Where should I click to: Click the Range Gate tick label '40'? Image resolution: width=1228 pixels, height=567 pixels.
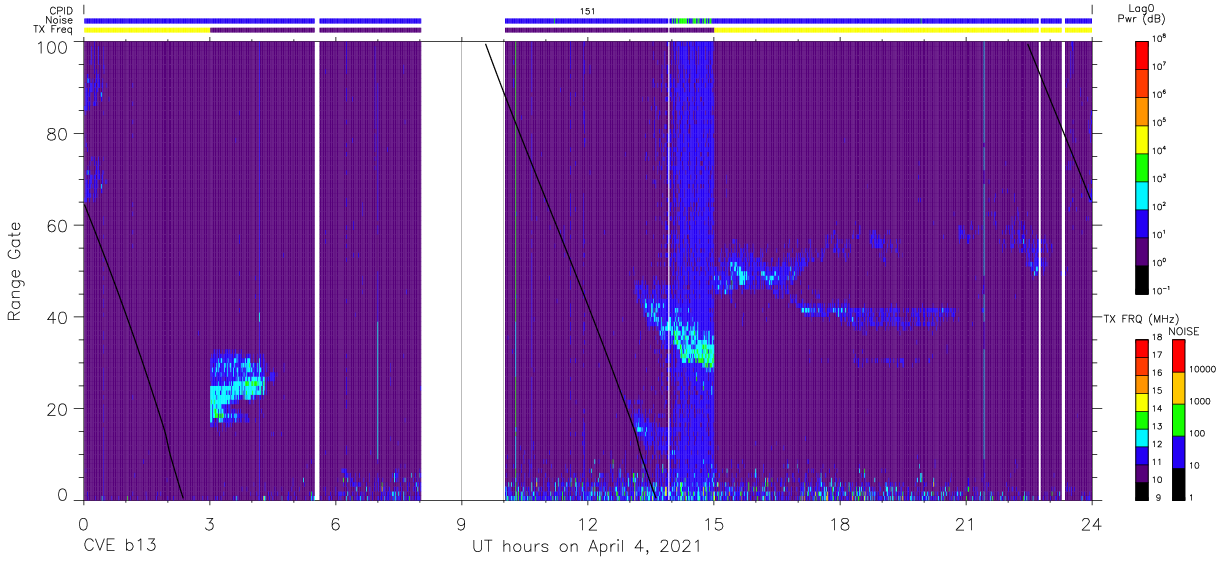coord(57,317)
